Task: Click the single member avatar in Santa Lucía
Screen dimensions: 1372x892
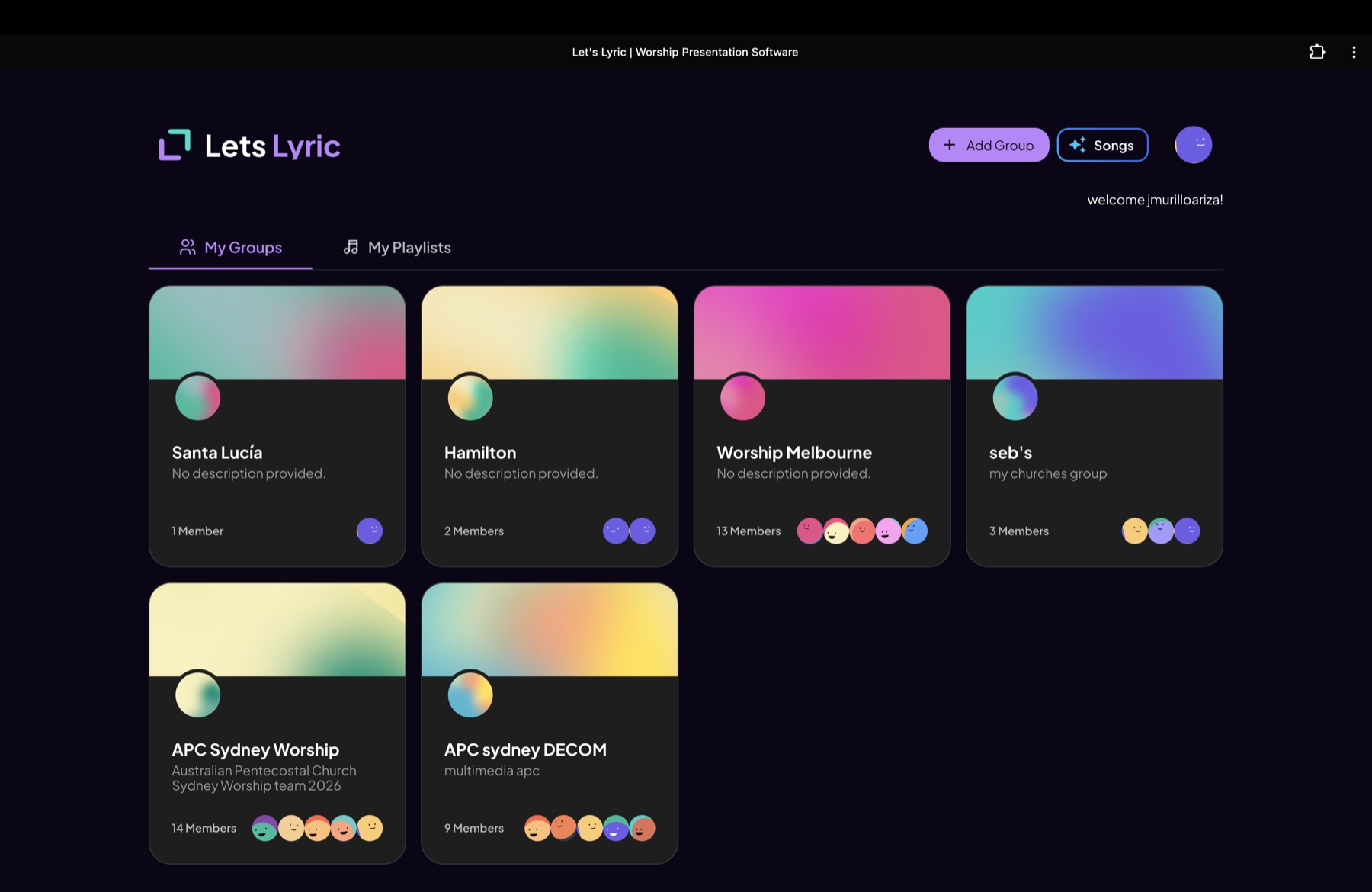Action: tap(370, 531)
